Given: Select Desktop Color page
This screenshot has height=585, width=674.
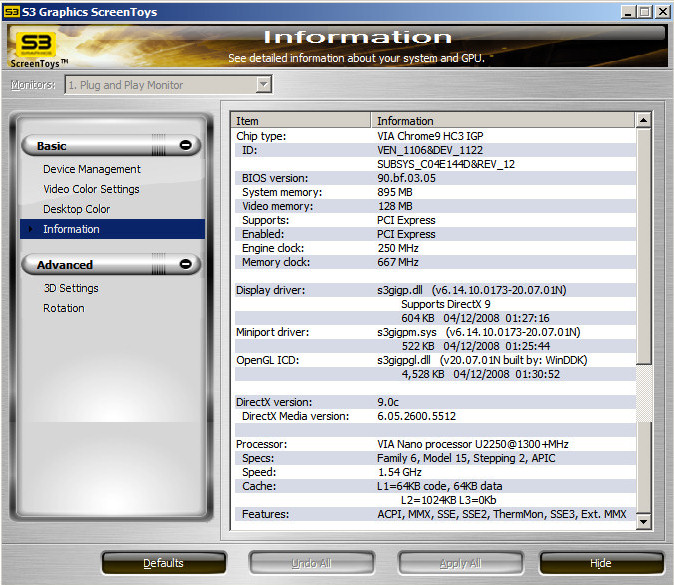Looking at the screenshot, I should pos(77,209).
